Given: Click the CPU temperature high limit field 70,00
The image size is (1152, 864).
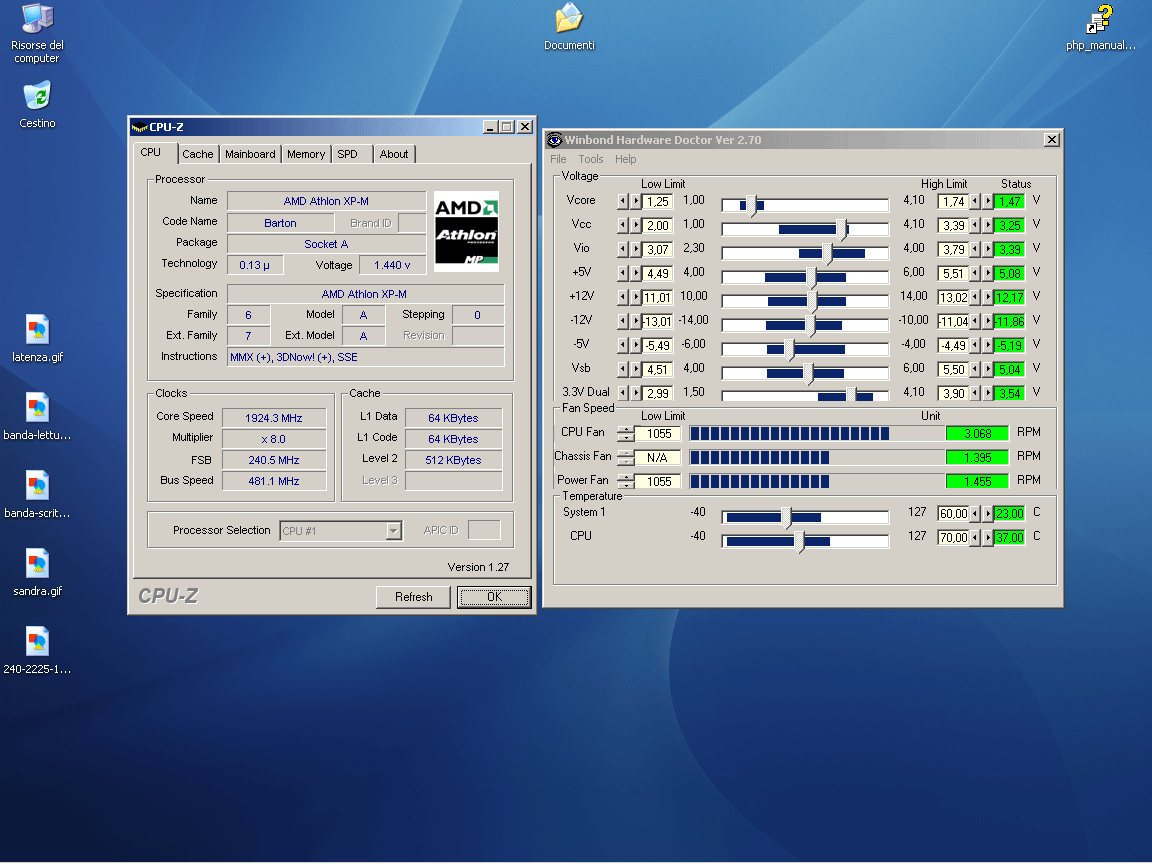Looking at the screenshot, I should click(953, 538).
